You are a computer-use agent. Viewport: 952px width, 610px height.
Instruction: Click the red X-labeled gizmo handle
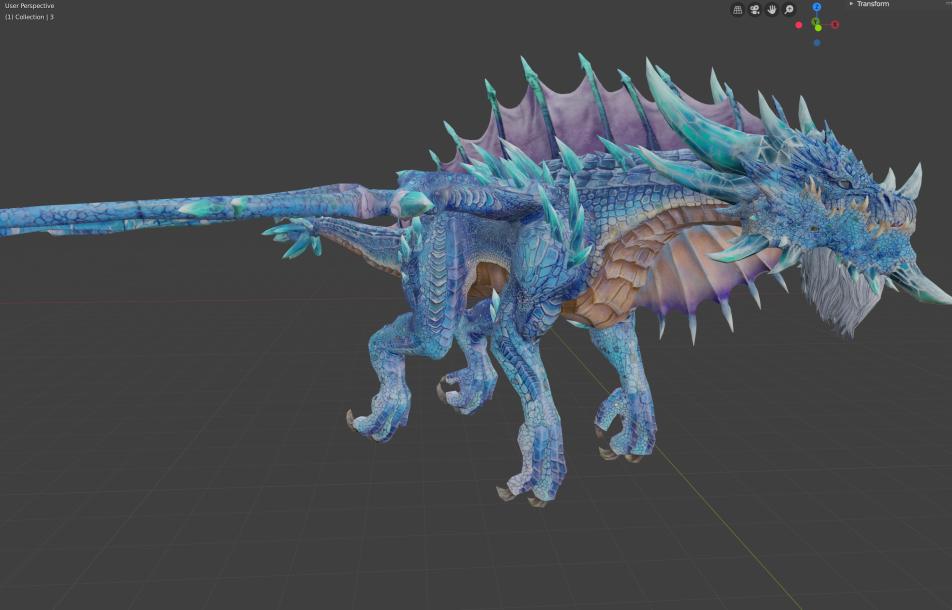[835, 24]
